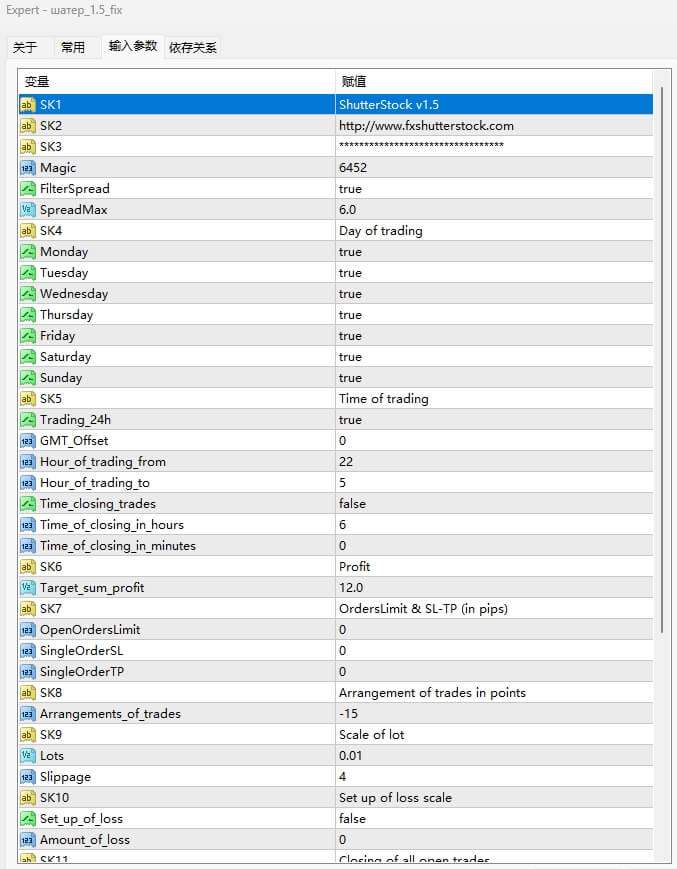Select the Sunday value true
This screenshot has width=677, height=869.
click(350, 379)
